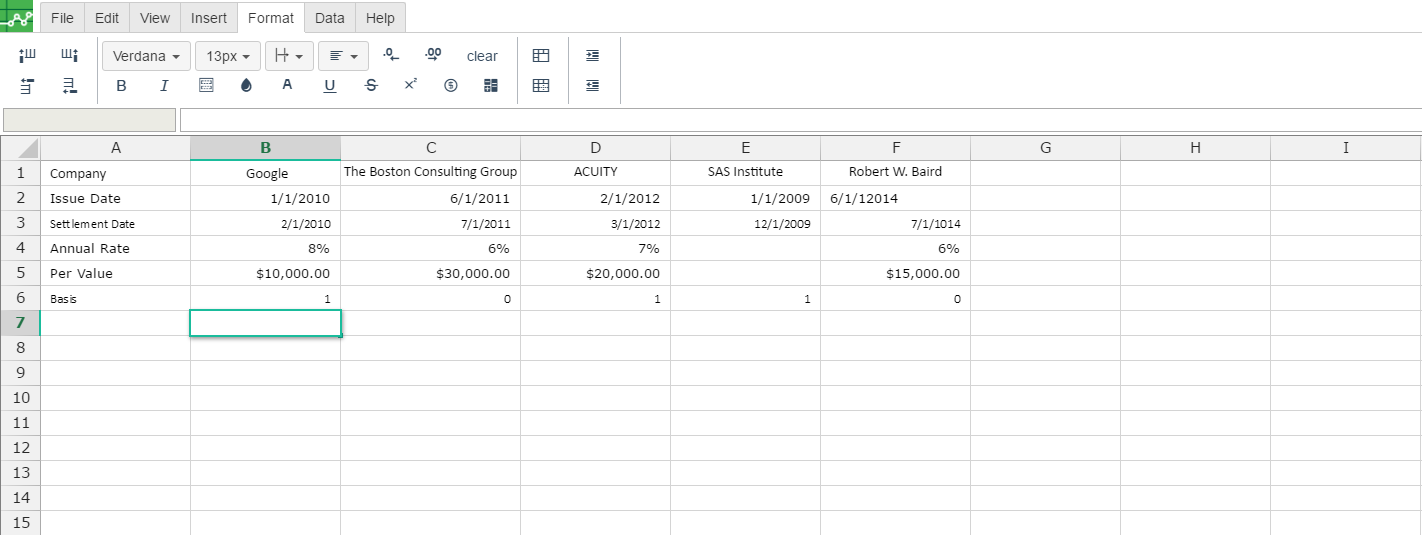This screenshot has width=1422, height=535.
Task: Click the merge cells grid icon
Action: point(491,86)
